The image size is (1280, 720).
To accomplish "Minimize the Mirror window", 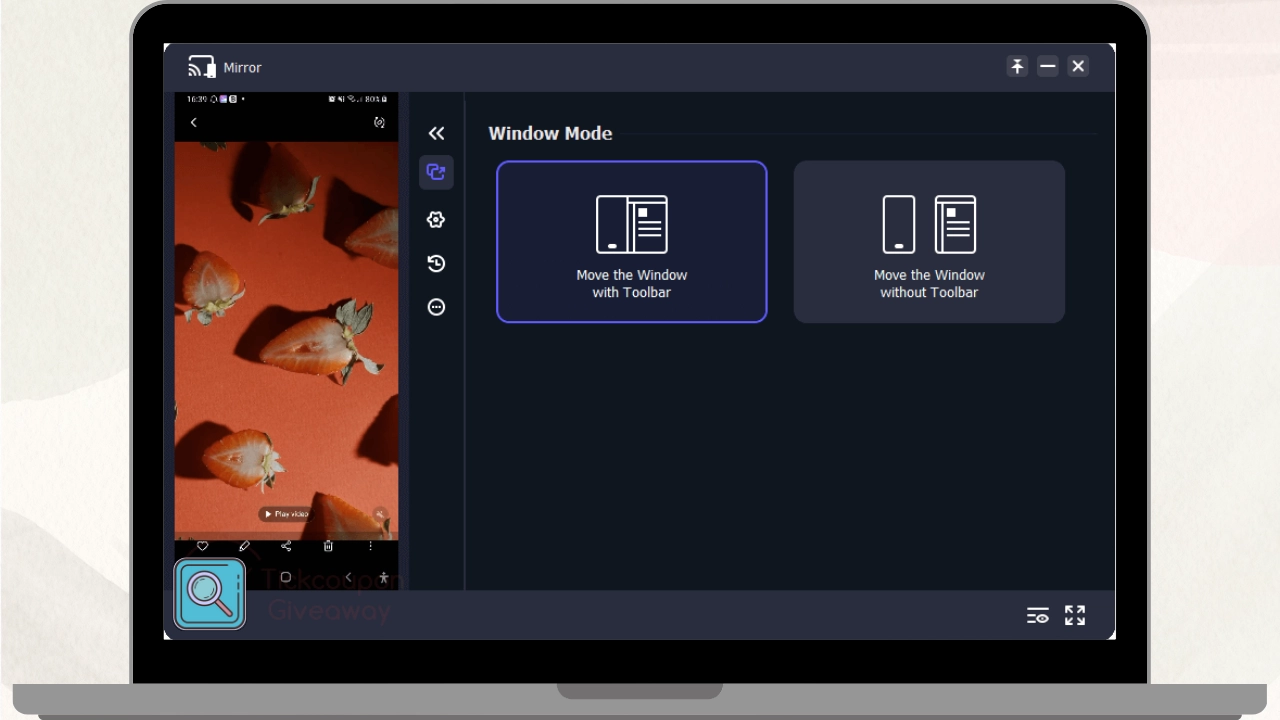I will point(1047,66).
